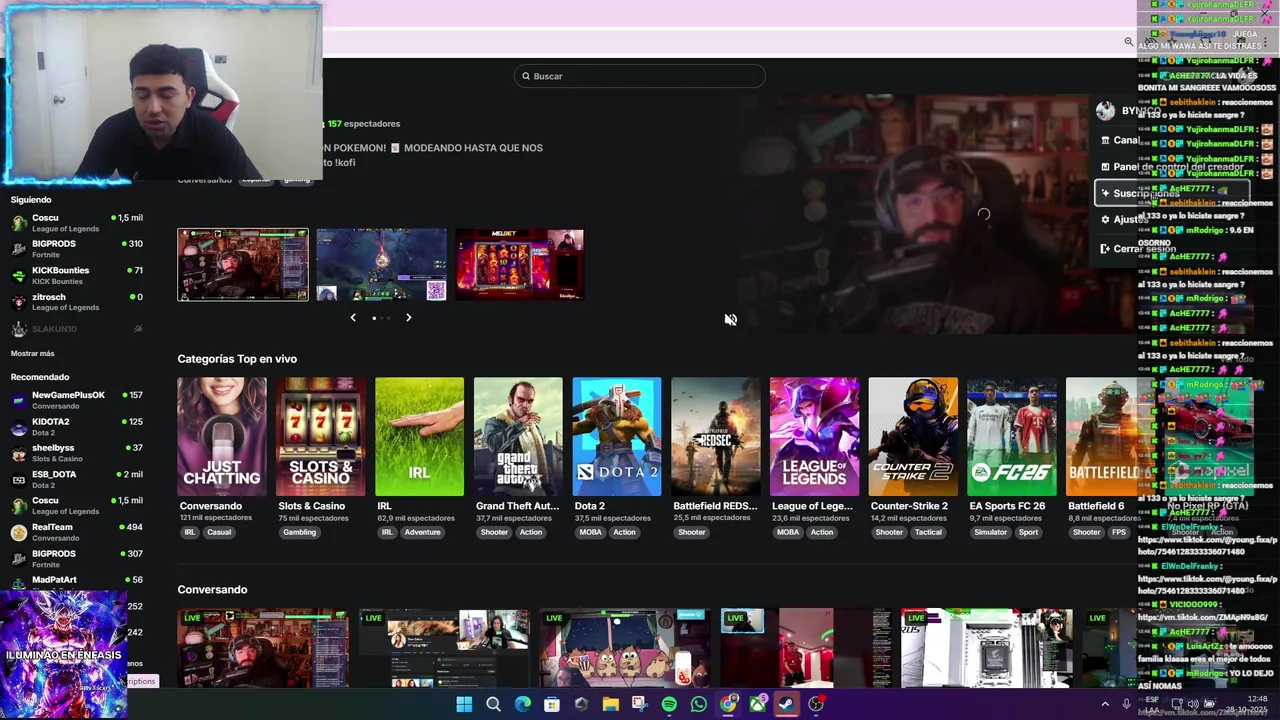This screenshot has height=720, width=1280.
Task: Open sheelbyss Slots & Casino channel
Action: [x=77, y=453]
